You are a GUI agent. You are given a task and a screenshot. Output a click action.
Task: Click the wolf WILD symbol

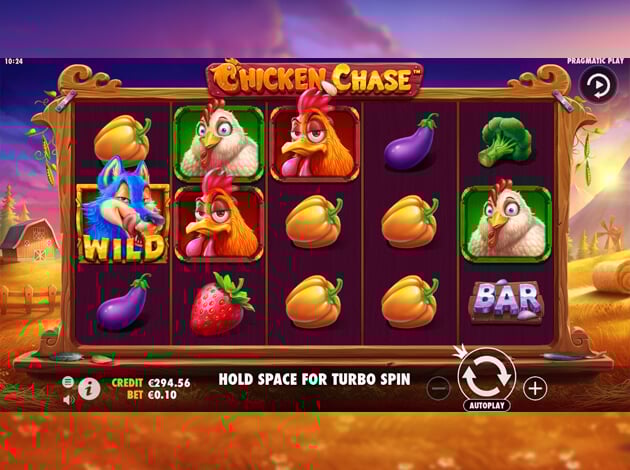123,211
